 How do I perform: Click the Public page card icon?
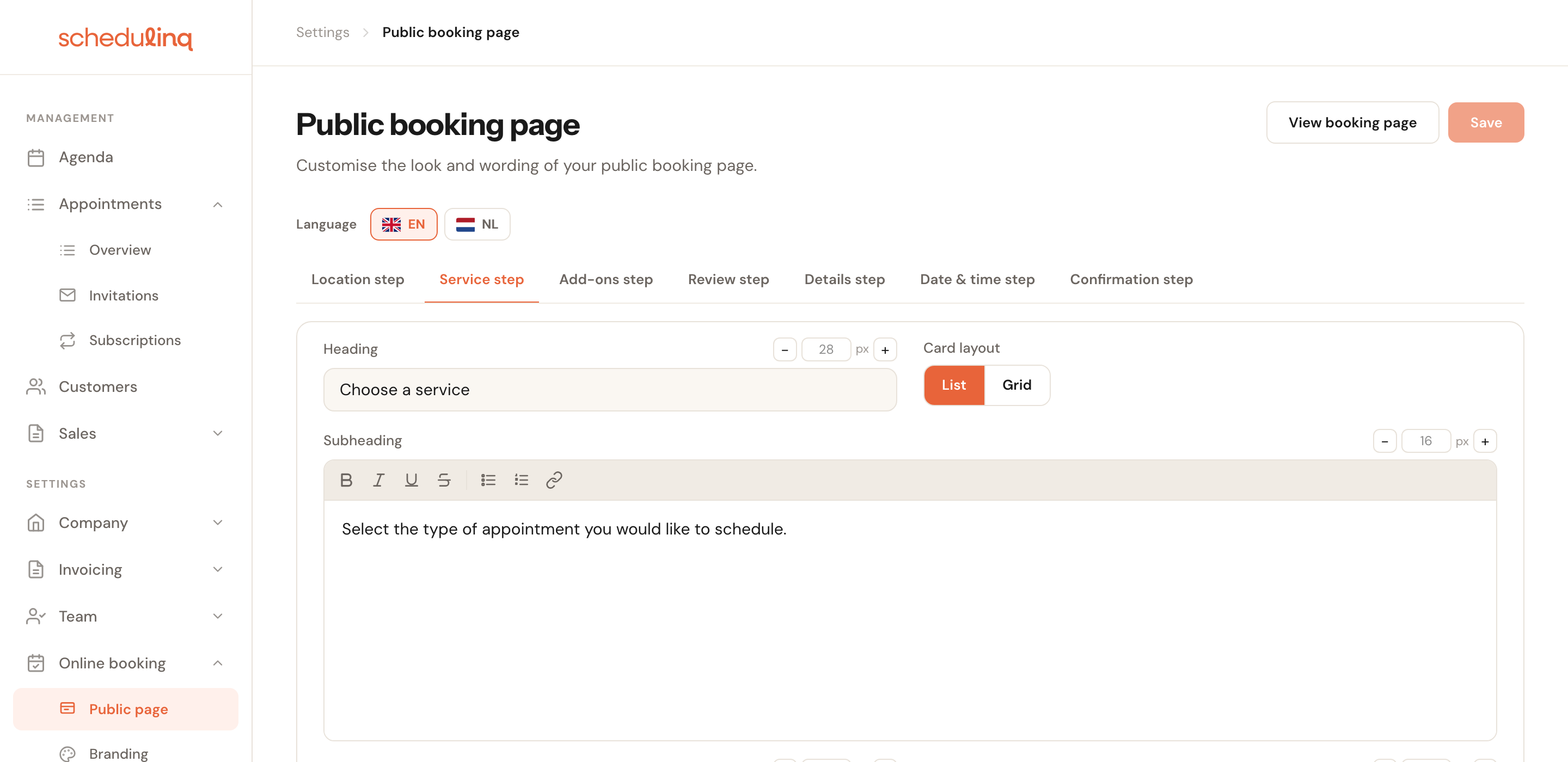(x=68, y=709)
